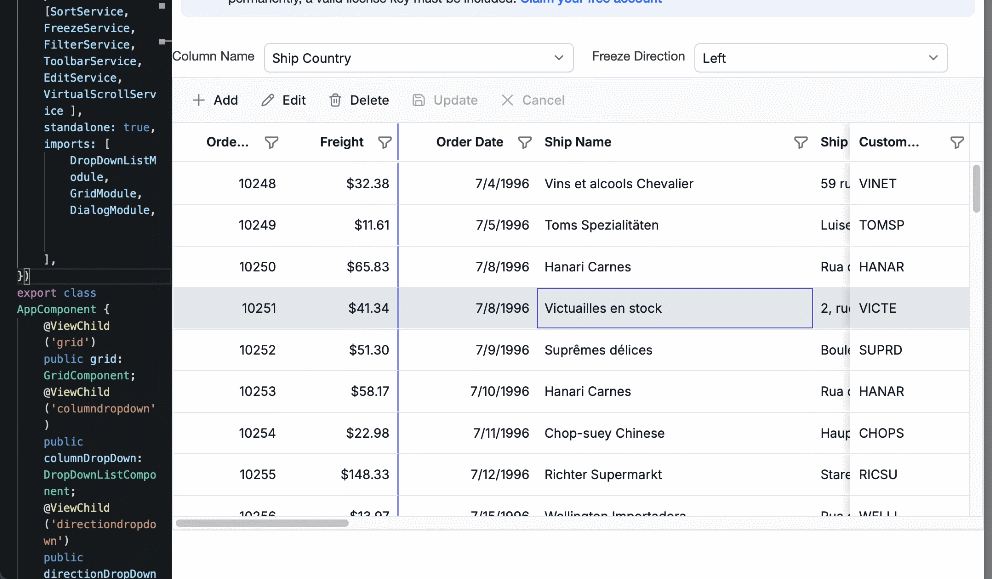Open filter for the Order Date column
The width and height of the screenshot is (992, 579).
point(525,143)
